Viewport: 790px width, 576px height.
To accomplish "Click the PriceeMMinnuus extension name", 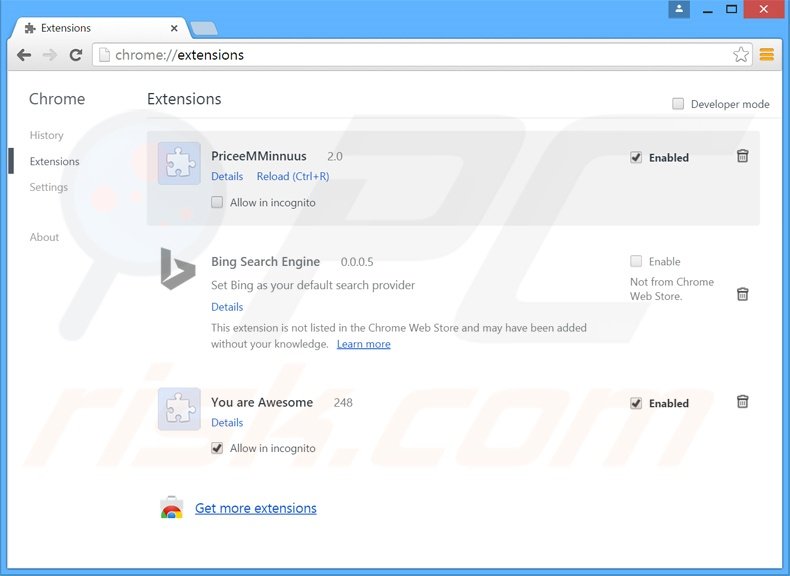I will (258, 156).
